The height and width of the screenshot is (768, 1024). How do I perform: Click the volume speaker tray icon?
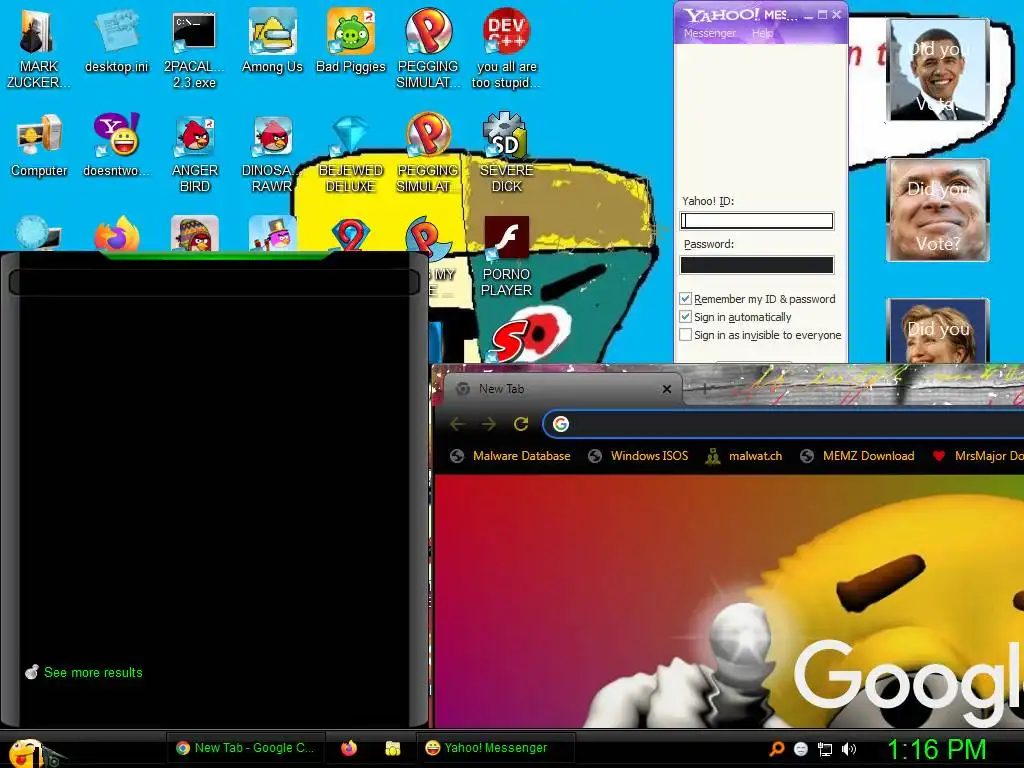coord(849,749)
